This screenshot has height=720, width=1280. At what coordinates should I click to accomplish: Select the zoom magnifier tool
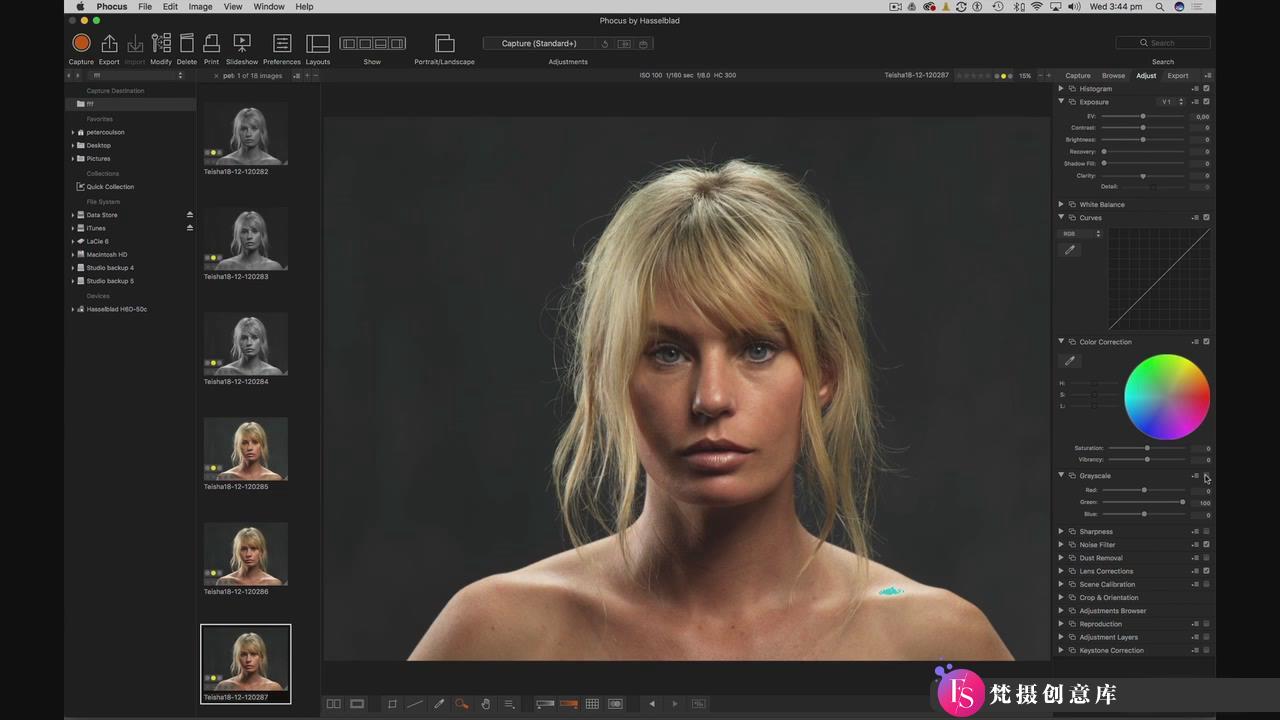point(462,704)
